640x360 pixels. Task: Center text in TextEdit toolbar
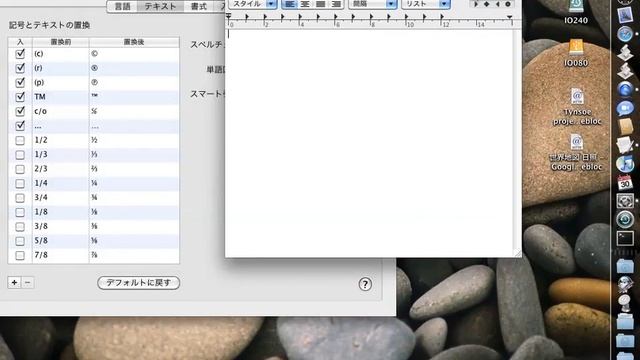(x=305, y=4)
